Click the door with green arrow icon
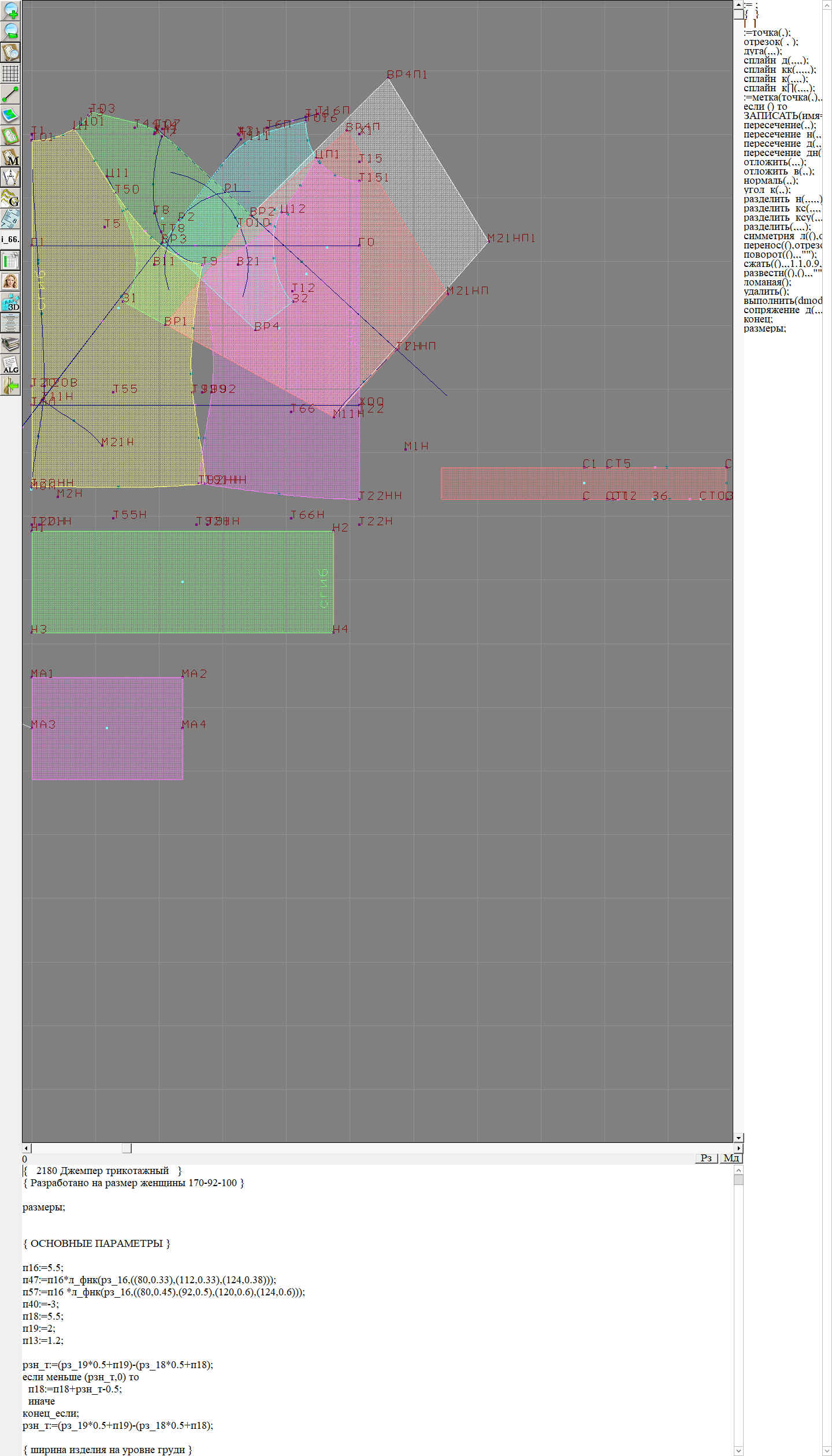Screen dimensions: 832x1456 10,385
